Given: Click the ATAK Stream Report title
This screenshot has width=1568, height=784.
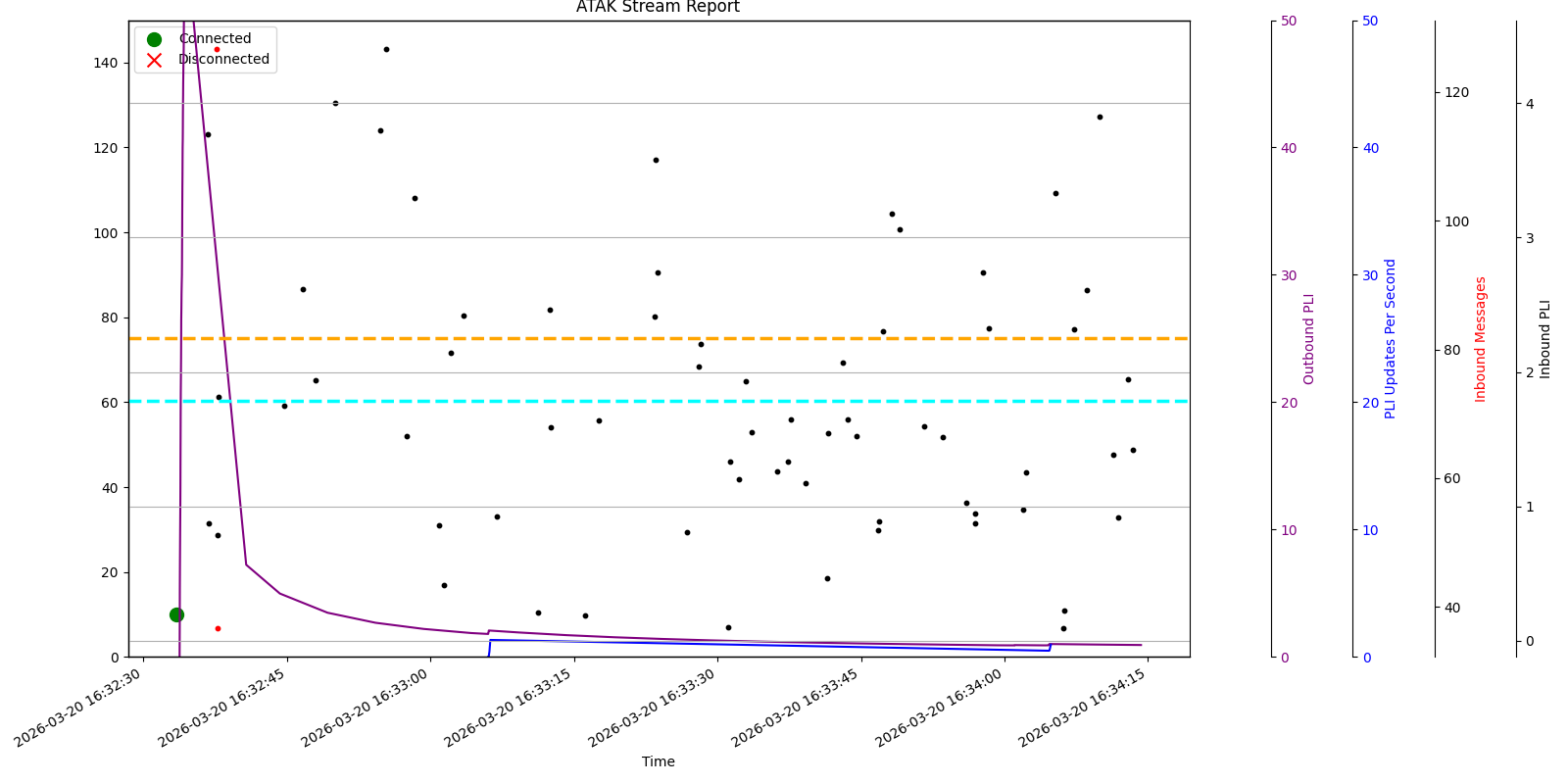Looking at the screenshot, I should pyautogui.click(x=658, y=8).
